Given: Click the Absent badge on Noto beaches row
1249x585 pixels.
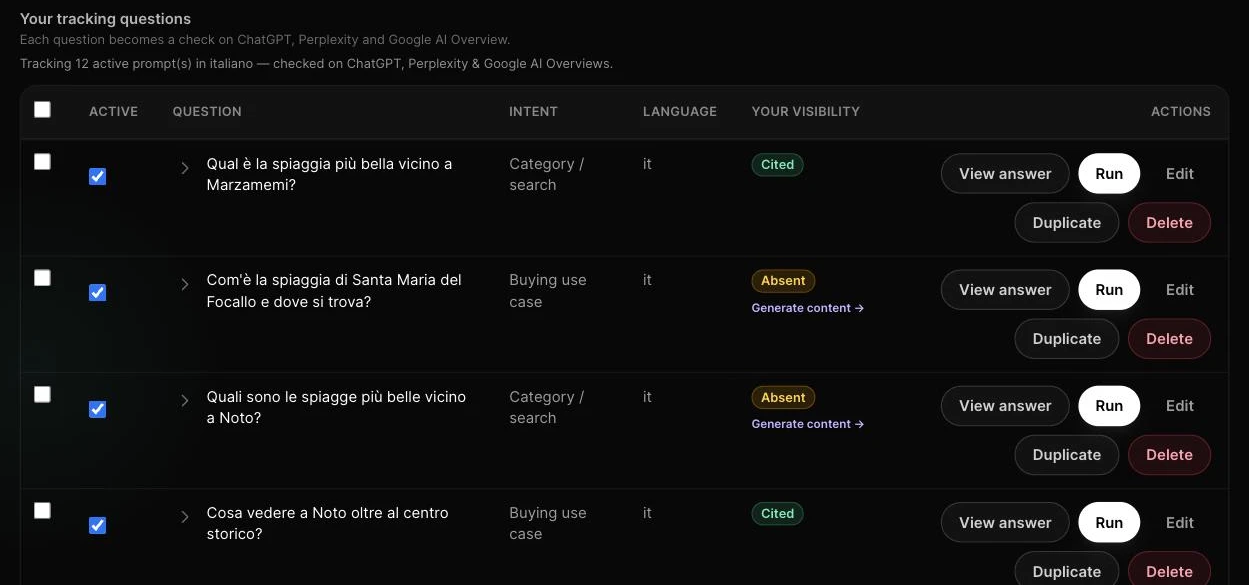Looking at the screenshot, I should tap(783, 398).
